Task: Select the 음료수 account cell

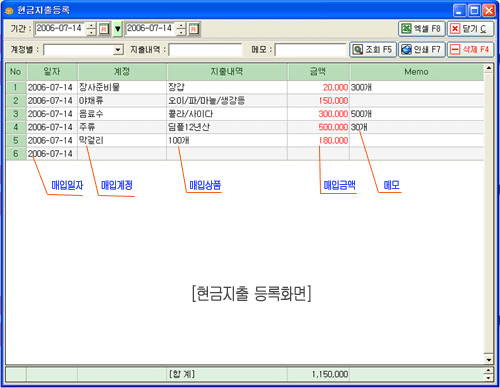Action: (x=122, y=114)
